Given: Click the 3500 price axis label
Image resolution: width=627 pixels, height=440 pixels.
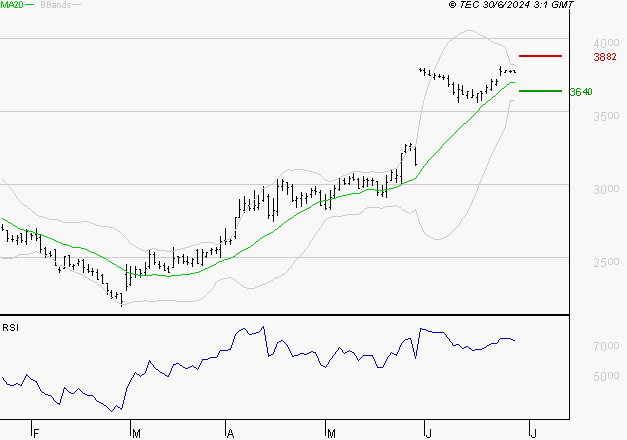Looking at the screenshot, I should point(606,116).
